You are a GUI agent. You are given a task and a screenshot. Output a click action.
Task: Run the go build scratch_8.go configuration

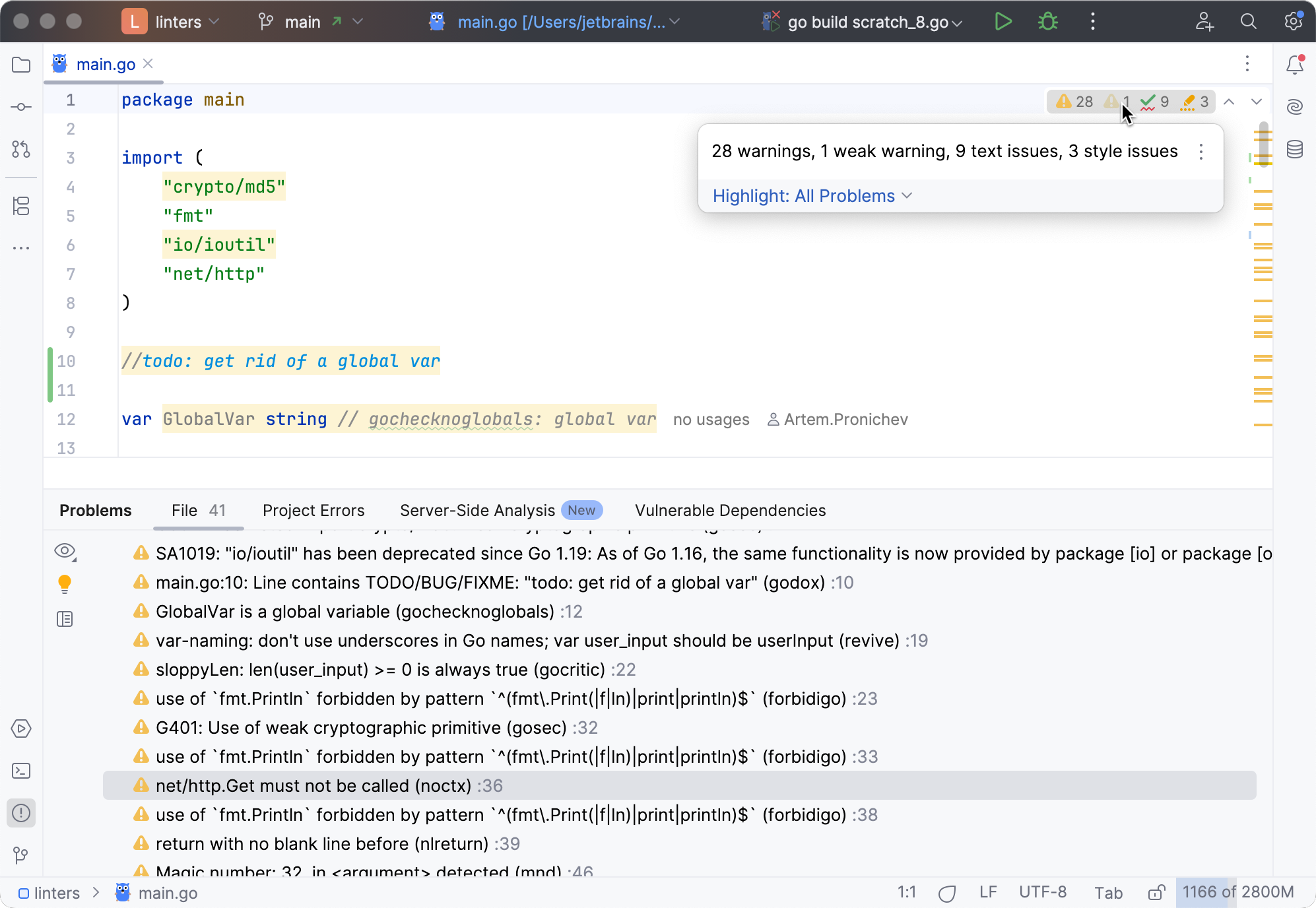pos(1003,21)
